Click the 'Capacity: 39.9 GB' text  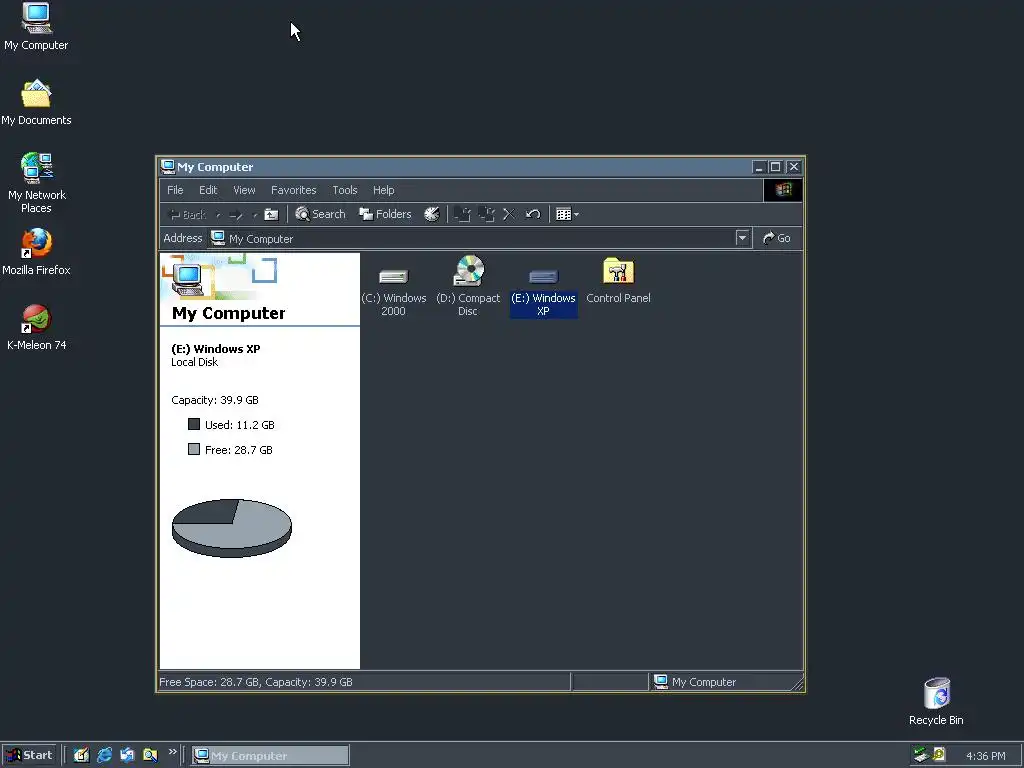click(215, 400)
